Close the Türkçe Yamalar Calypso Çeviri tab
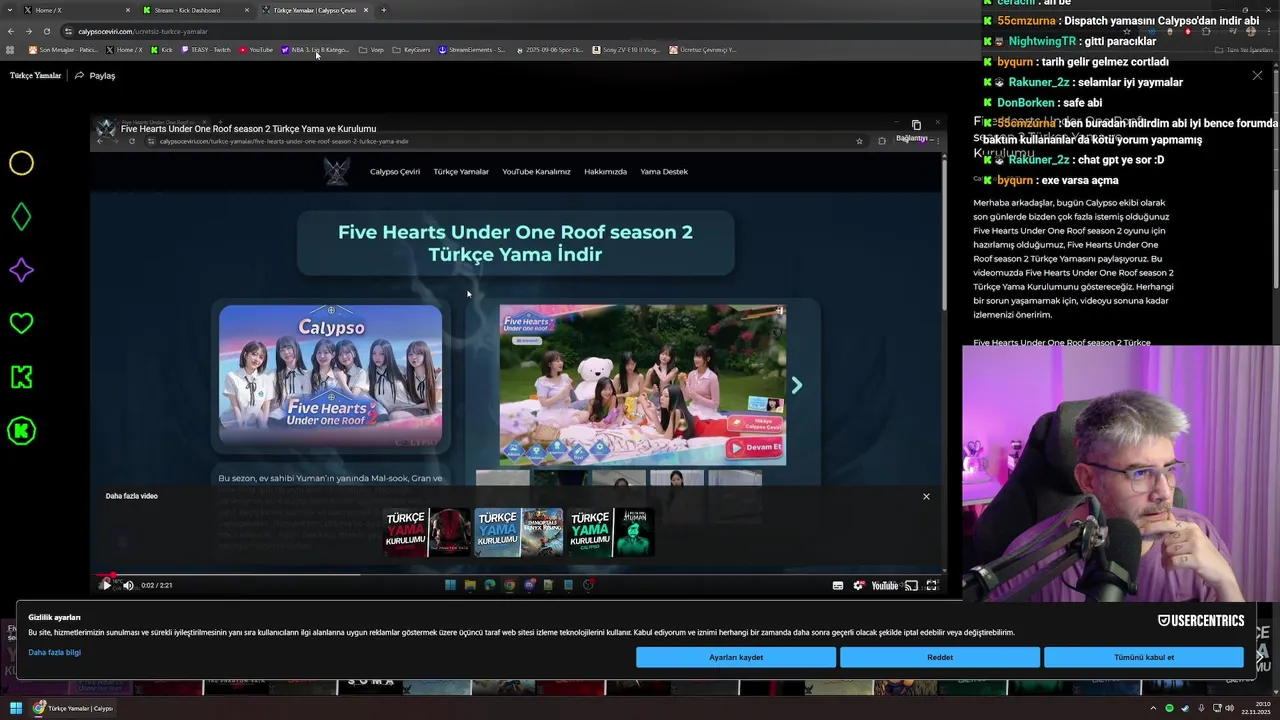The height and width of the screenshot is (720, 1280). pos(366,10)
